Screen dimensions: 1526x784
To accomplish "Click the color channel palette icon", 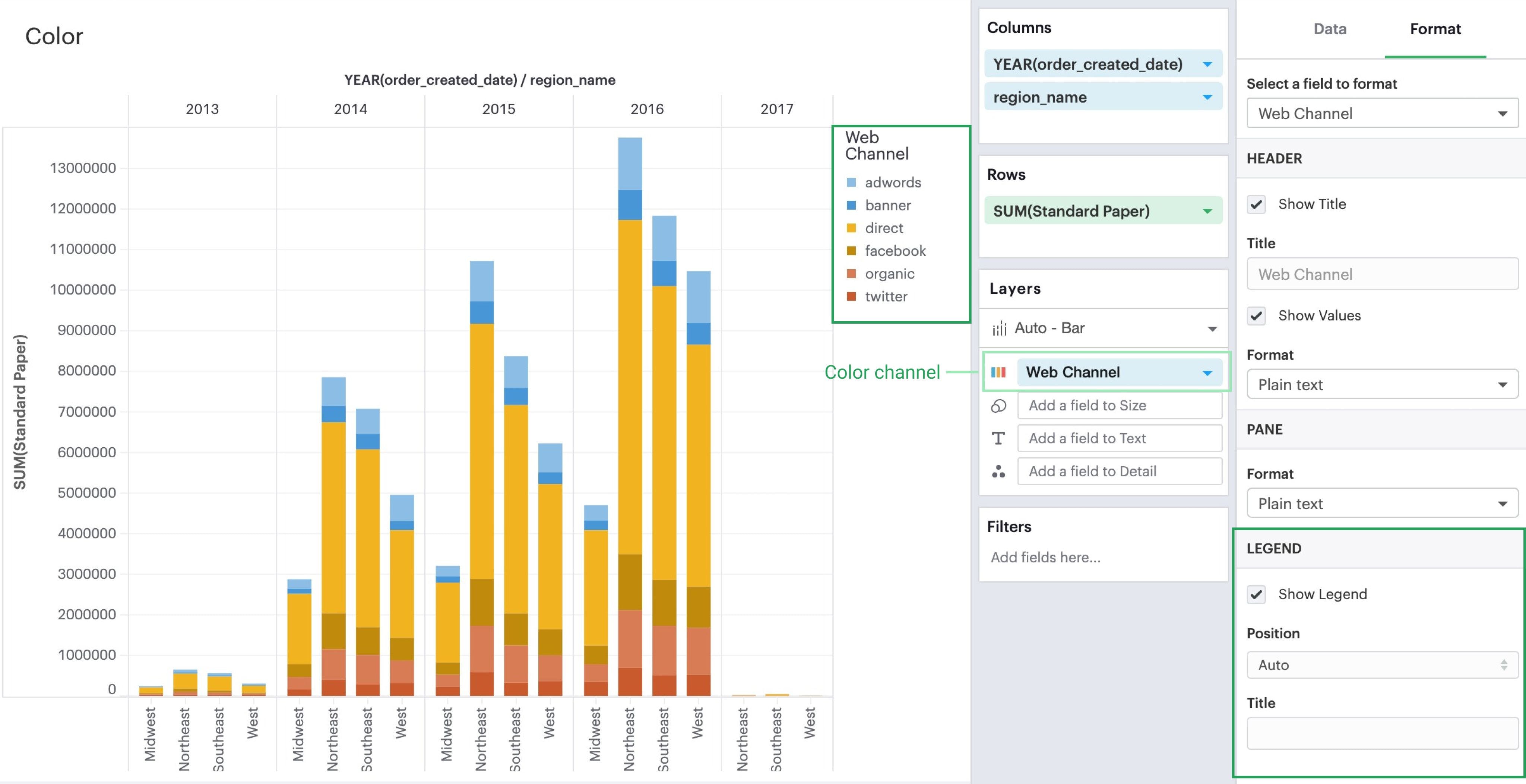I will point(998,372).
